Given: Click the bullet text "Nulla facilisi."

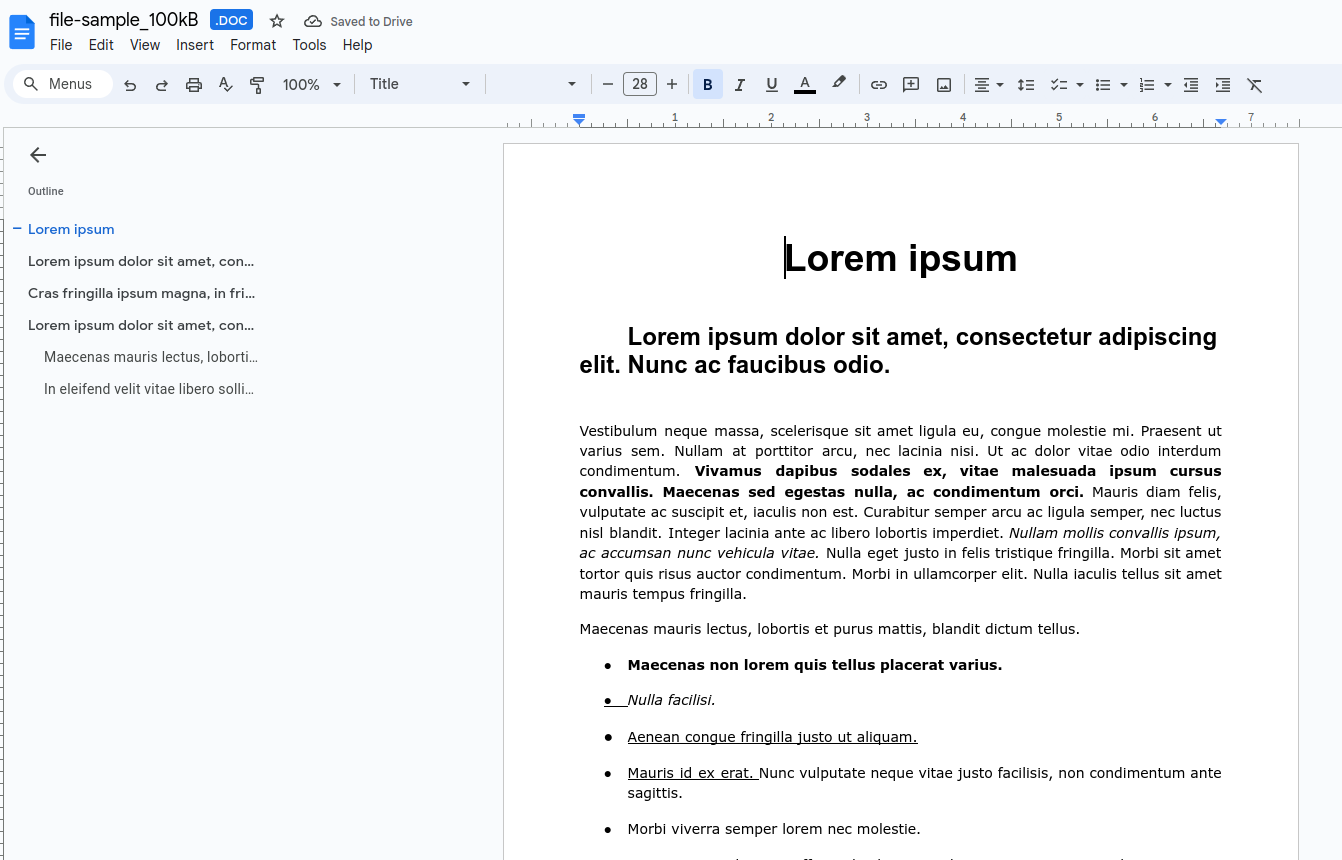Looking at the screenshot, I should 671,700.
